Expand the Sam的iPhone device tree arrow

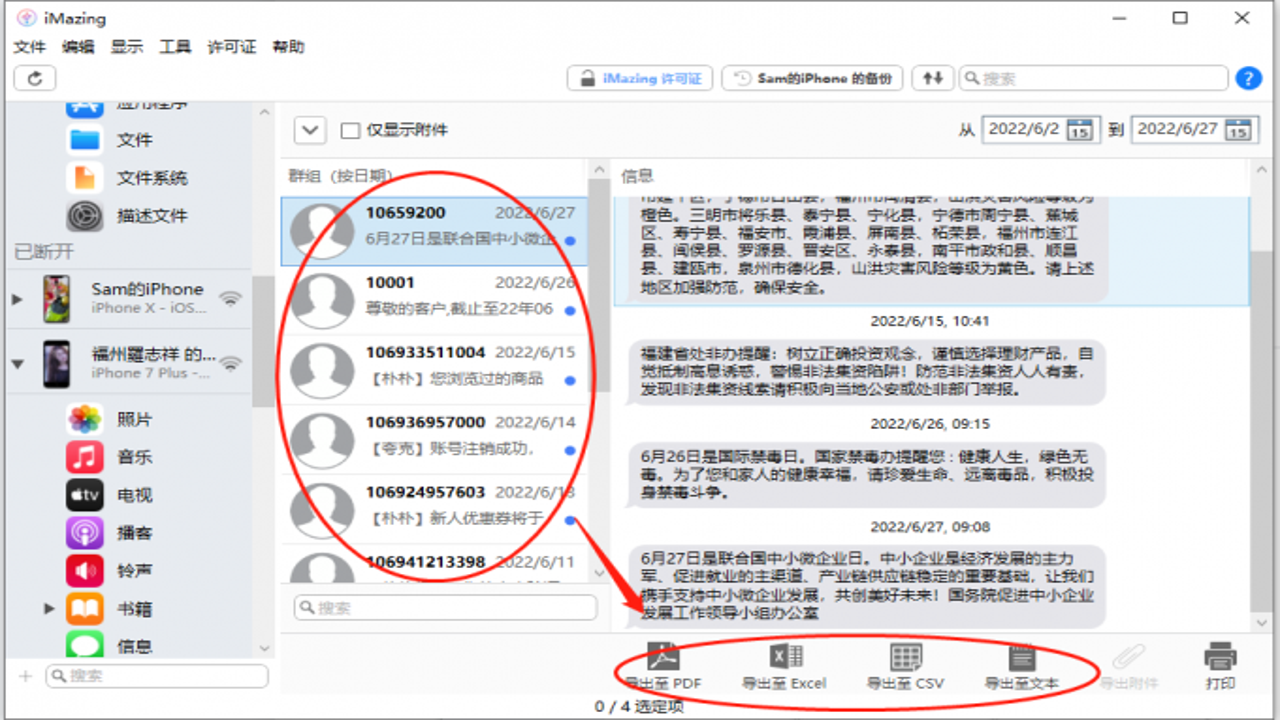click(16, 299)
